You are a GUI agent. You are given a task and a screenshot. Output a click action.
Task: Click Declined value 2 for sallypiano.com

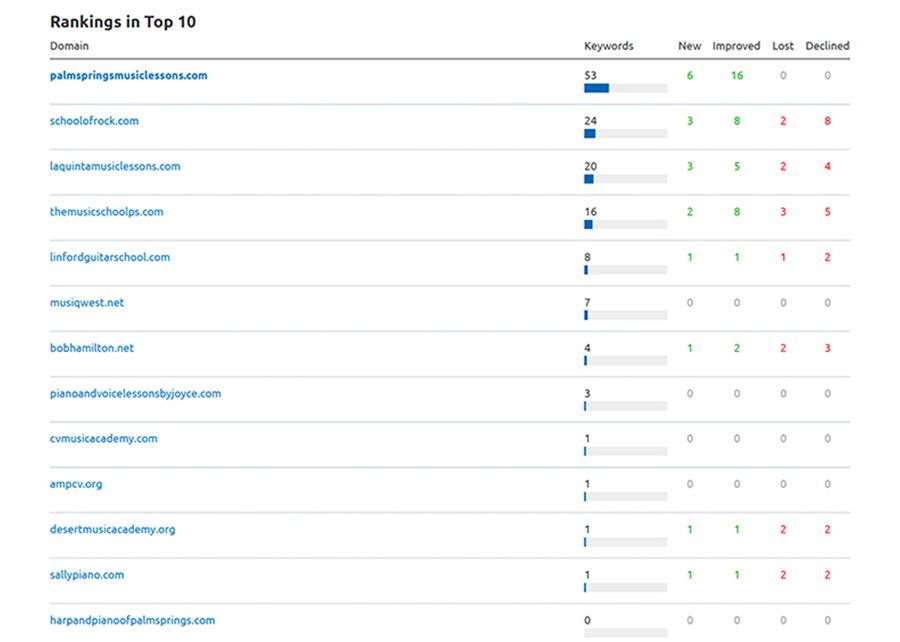828,574
